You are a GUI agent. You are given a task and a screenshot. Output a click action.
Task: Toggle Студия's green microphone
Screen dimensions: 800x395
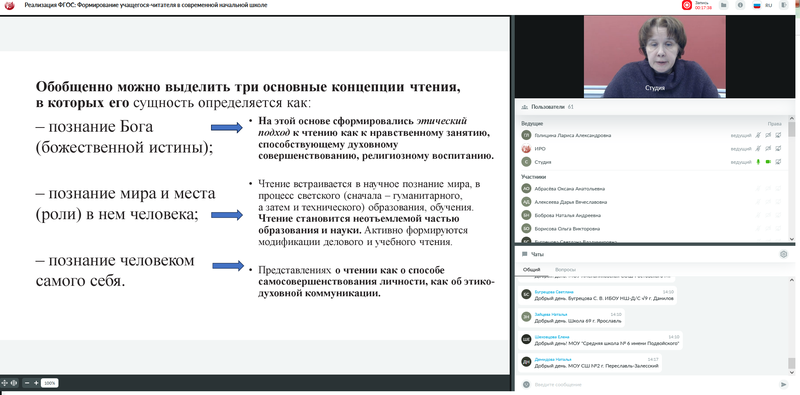pos(759,162)
